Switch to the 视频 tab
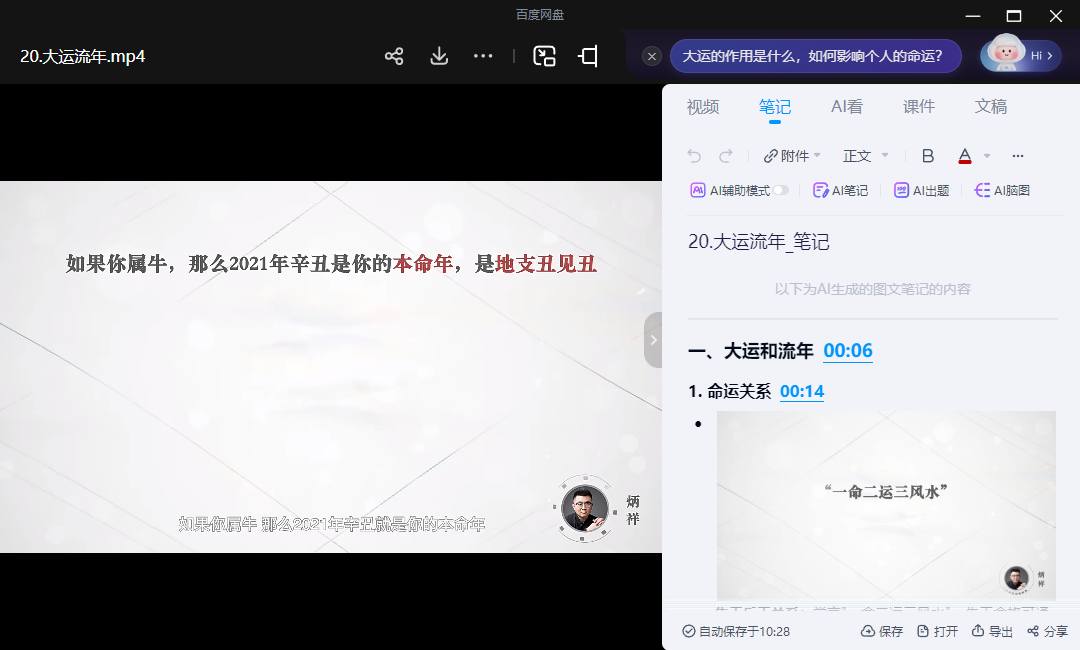Viewport: 1080px width, 650px height. (x=703, y=106)
